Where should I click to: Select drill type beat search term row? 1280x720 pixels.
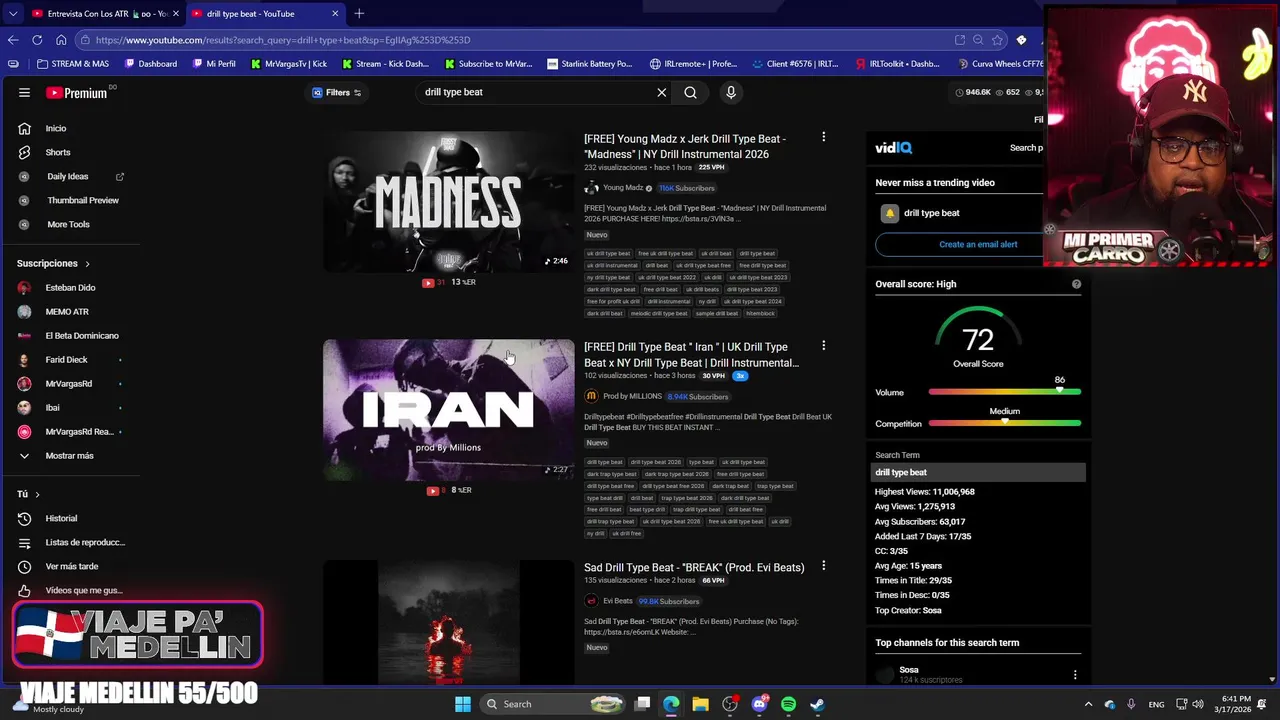[x=978, y=472]
